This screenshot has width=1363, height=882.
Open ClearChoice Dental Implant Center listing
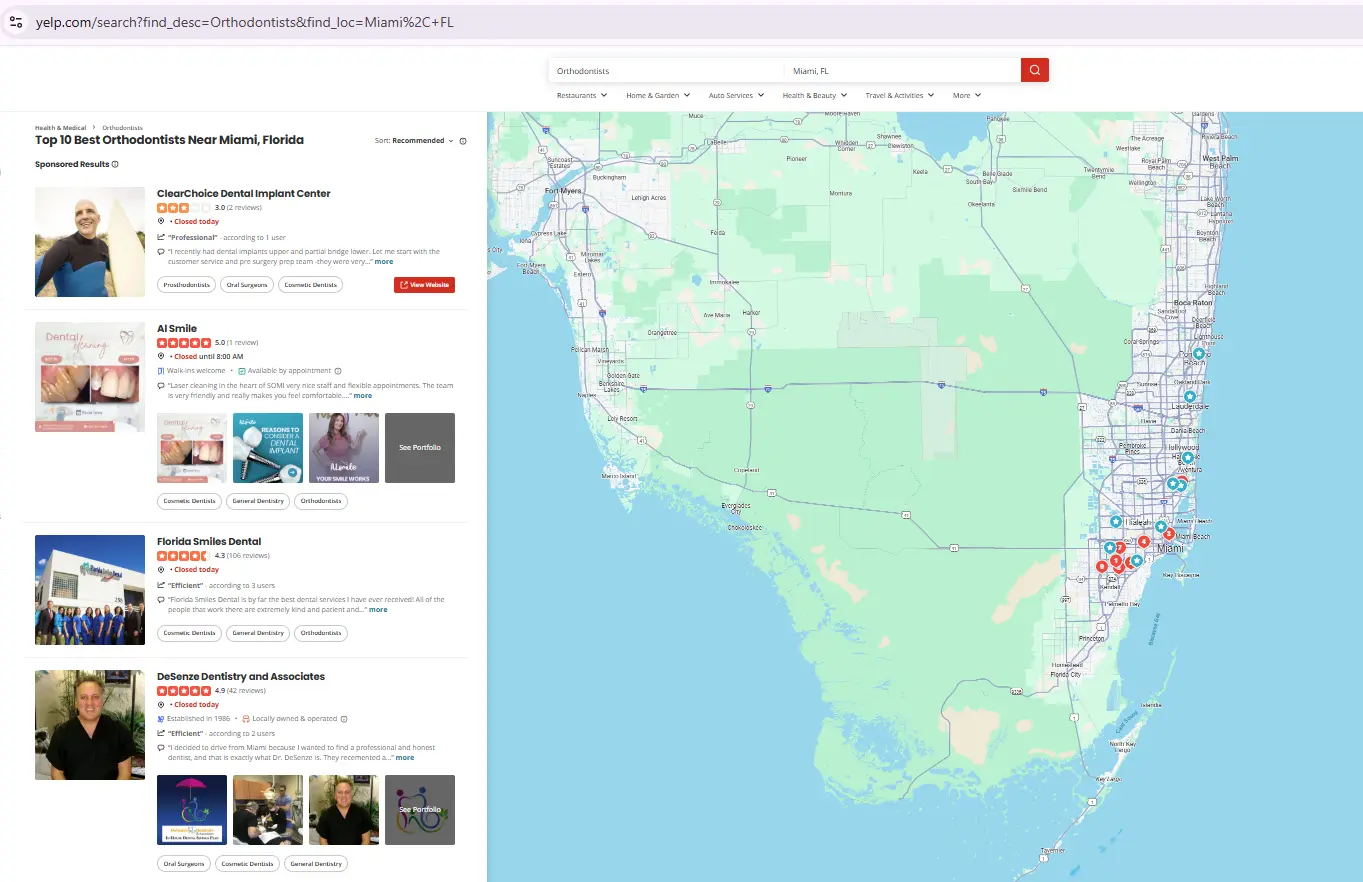(x=244, y=193)
